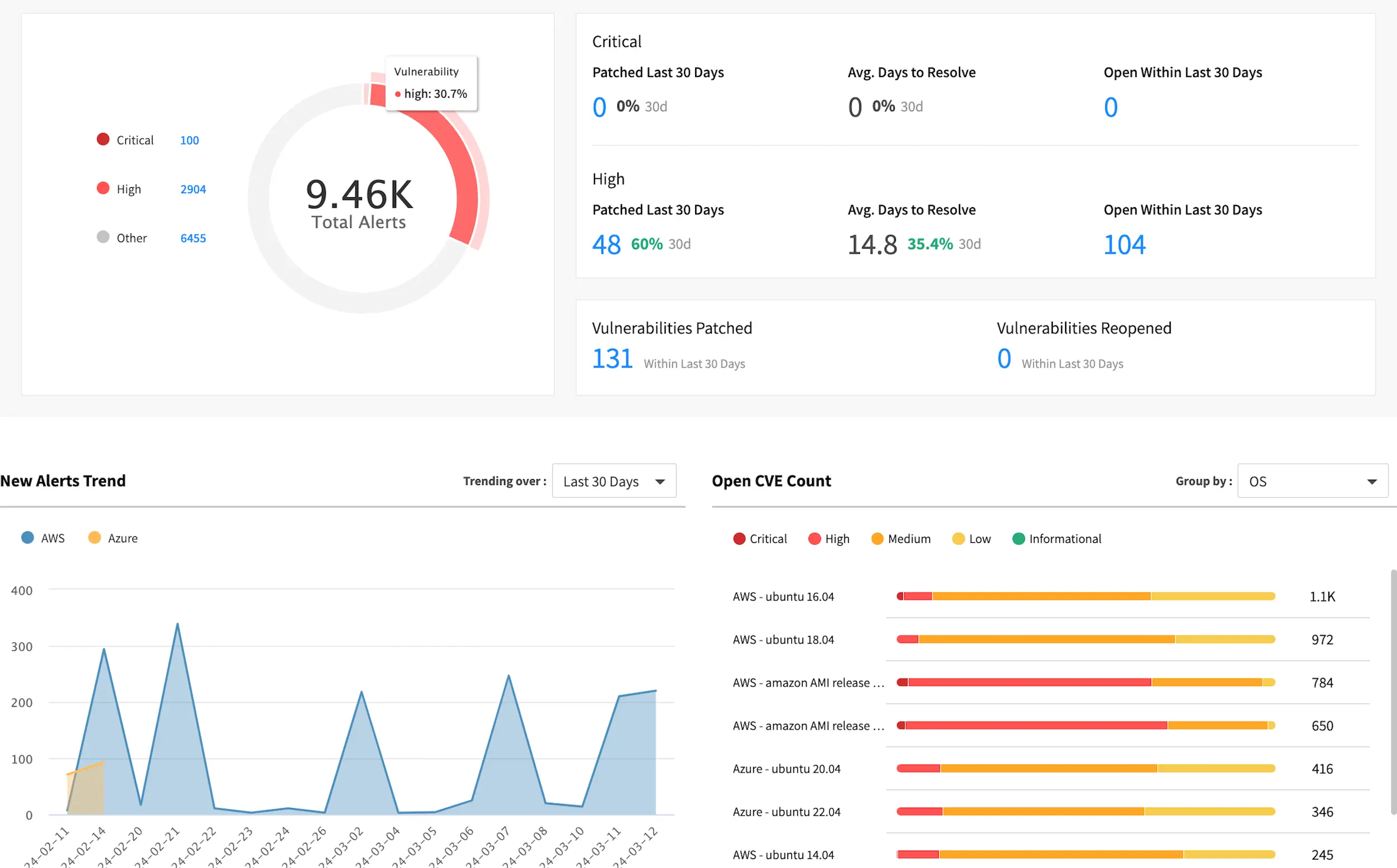Toggle the AWS legend dot in trend chart
The width and height of the screenshot is (1397, 868).
coord(27,538)
